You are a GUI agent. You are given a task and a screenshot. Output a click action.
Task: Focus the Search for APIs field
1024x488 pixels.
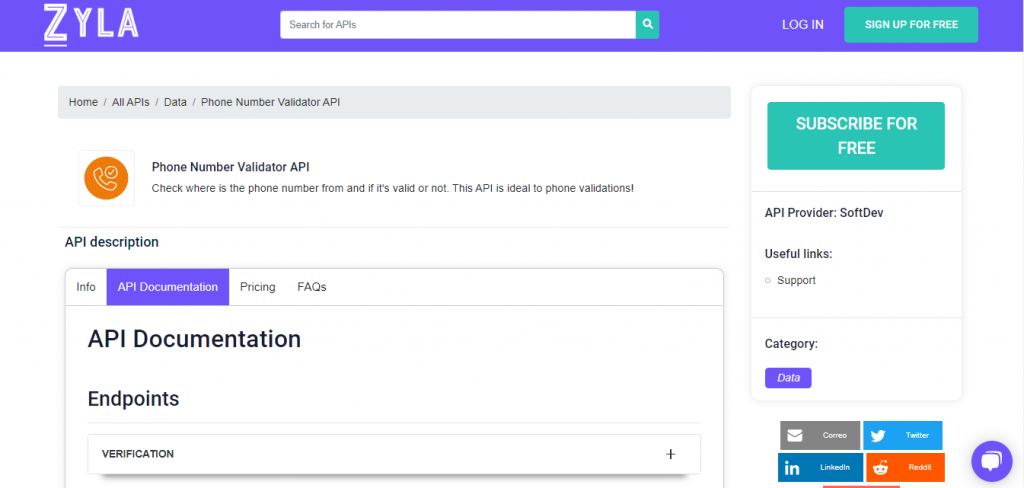point(458,25)
